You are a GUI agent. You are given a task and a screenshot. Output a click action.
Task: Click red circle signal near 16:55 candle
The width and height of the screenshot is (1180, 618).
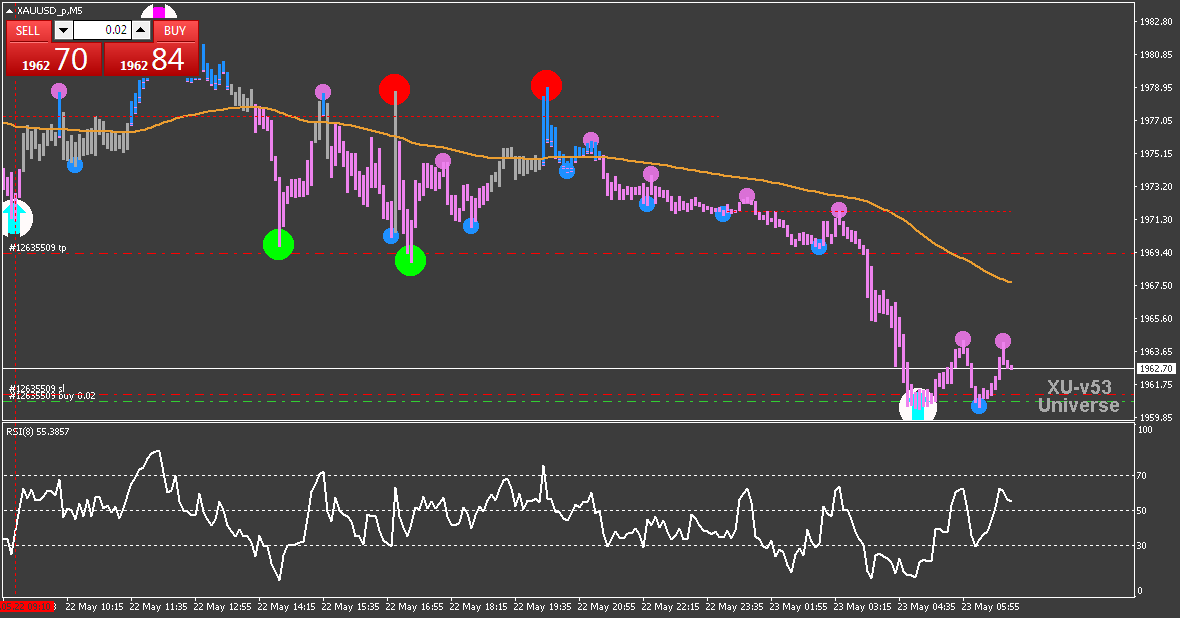tap(394, 90)
